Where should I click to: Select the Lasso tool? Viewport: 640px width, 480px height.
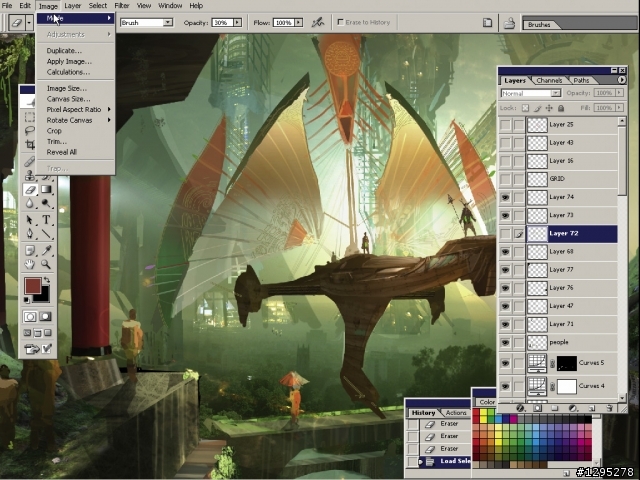point(29,131)
